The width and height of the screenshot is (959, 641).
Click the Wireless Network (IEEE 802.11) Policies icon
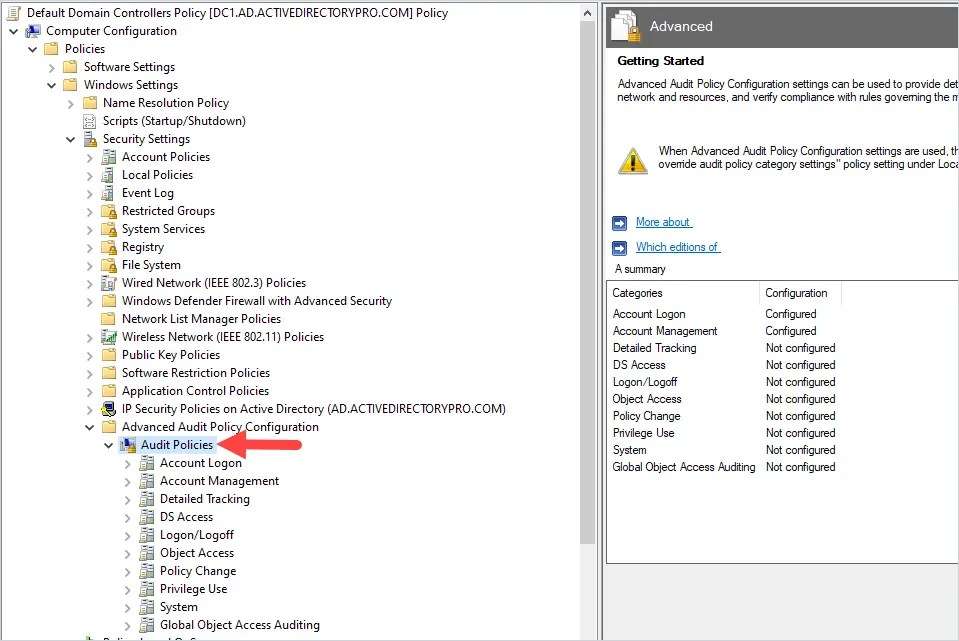coord(109,336)
